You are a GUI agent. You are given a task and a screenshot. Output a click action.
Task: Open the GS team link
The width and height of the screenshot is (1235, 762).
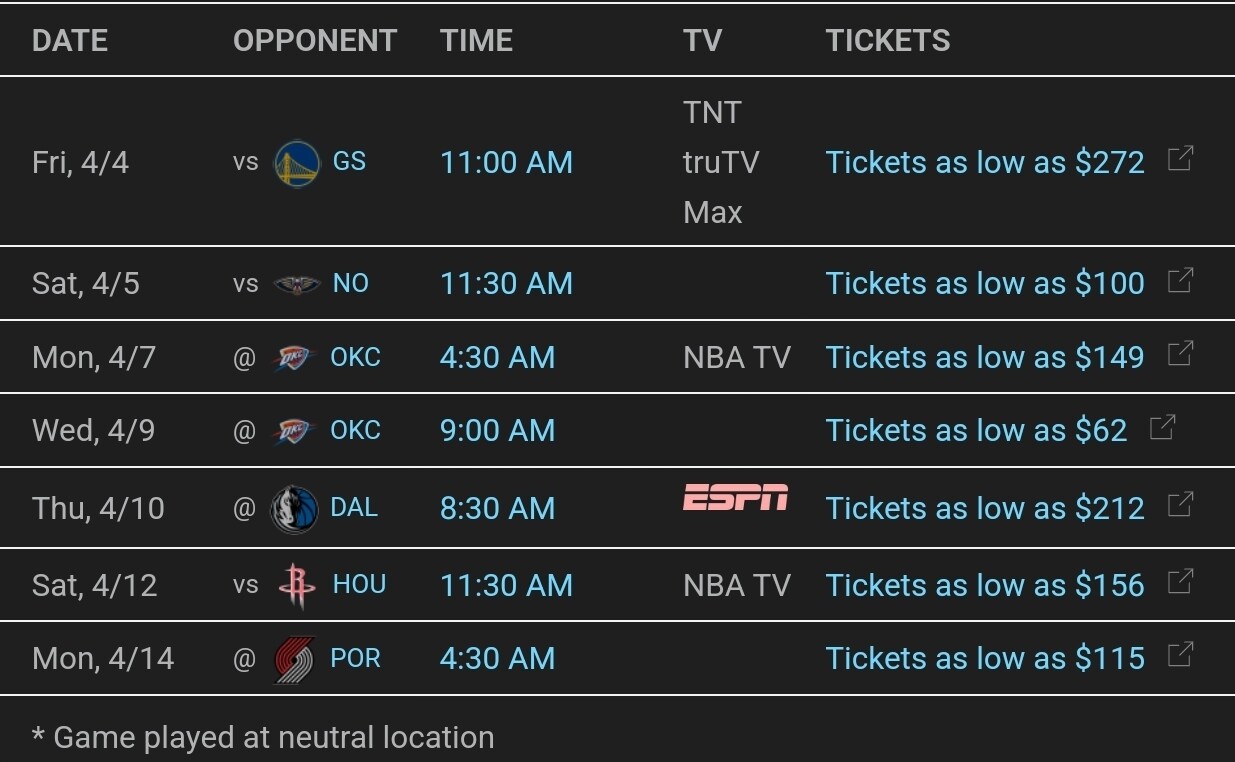(349, 162)
